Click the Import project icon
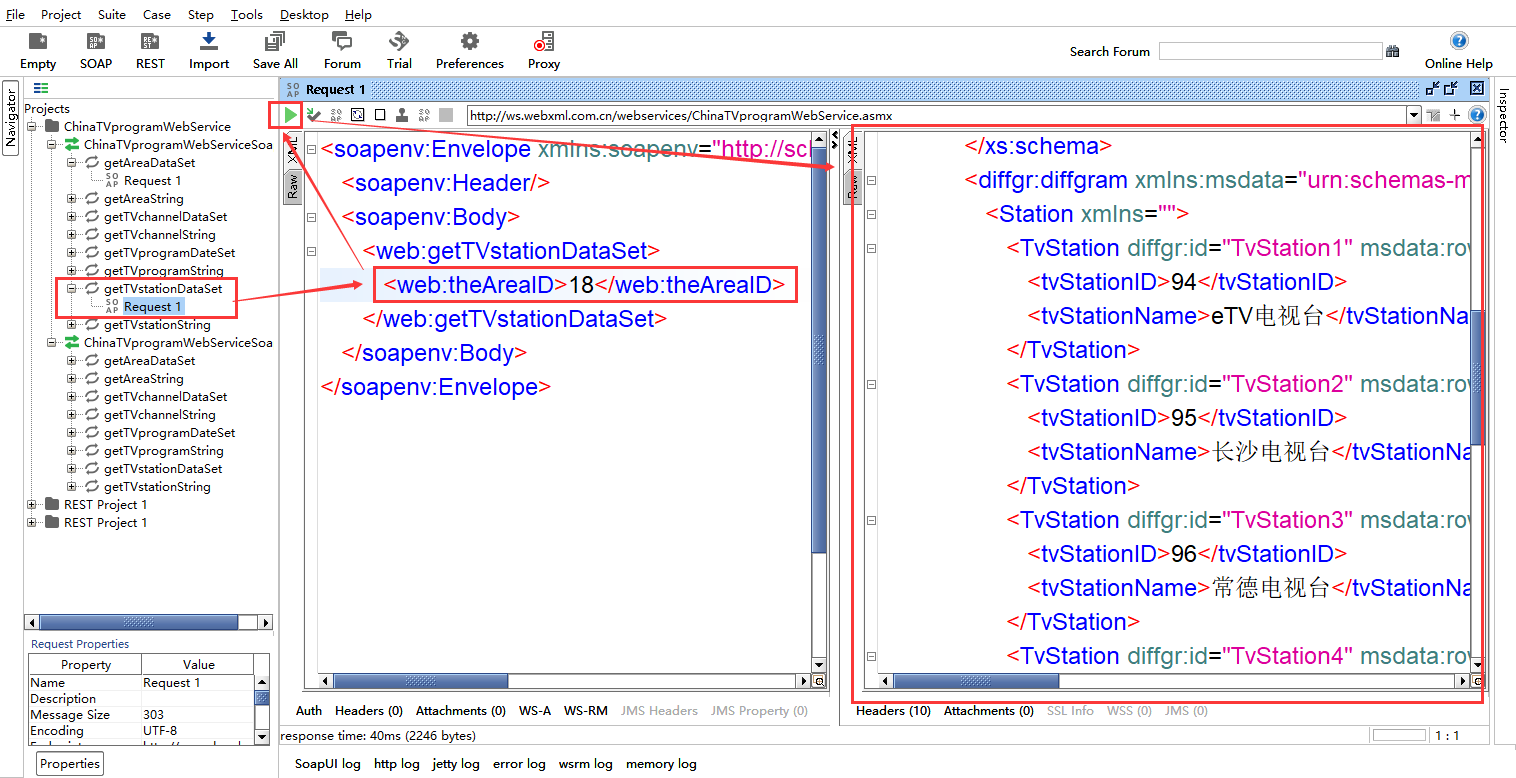The image size is (1516, 778). [209, 41]
